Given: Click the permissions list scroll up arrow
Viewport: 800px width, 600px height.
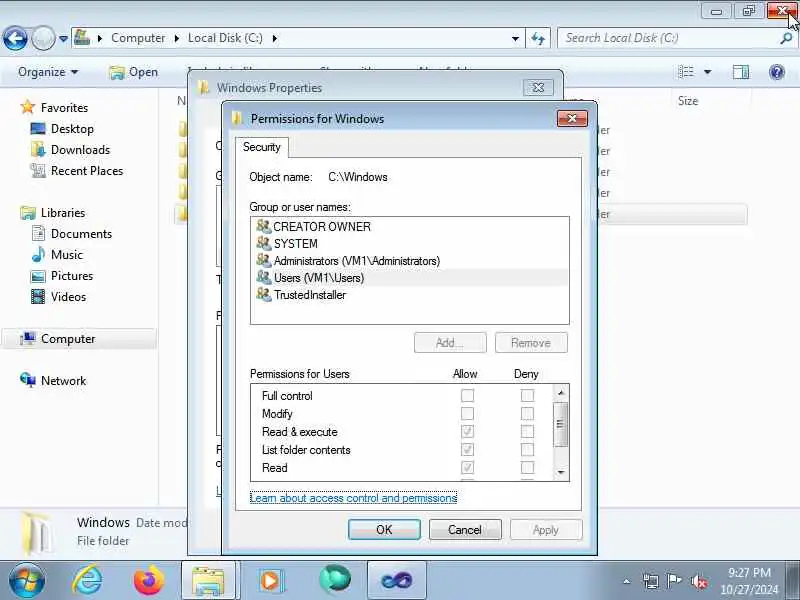Looking at the screenshot, I should (561, 392).
